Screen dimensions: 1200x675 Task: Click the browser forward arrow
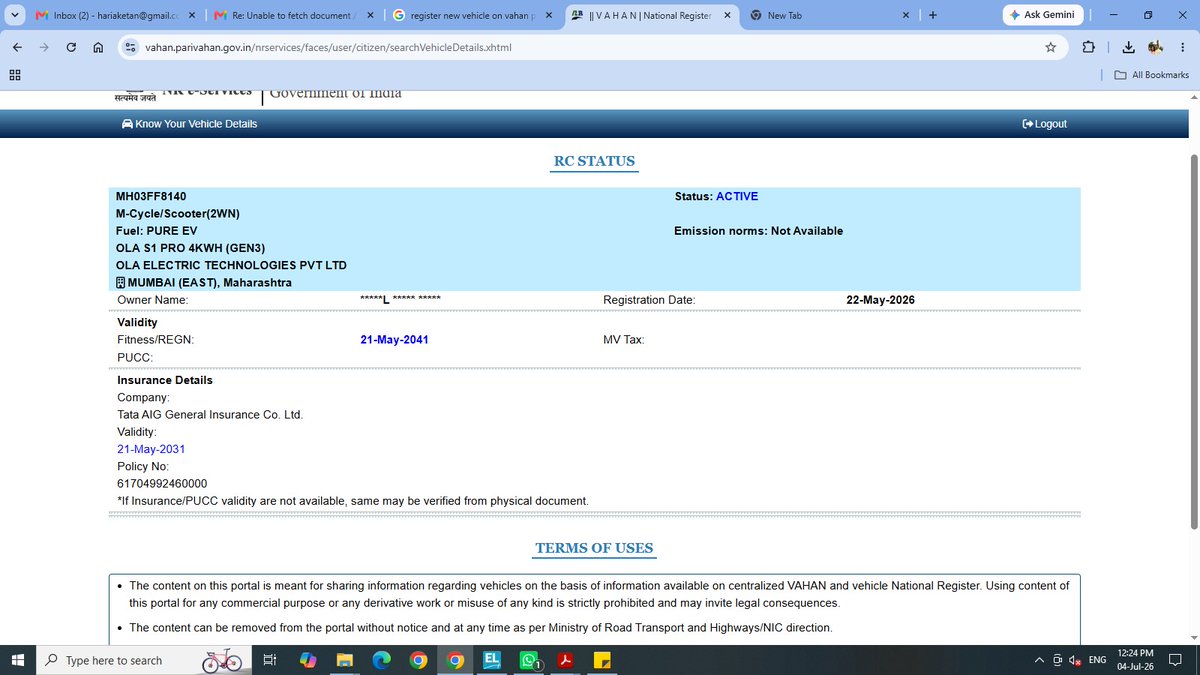click(44, 47)
